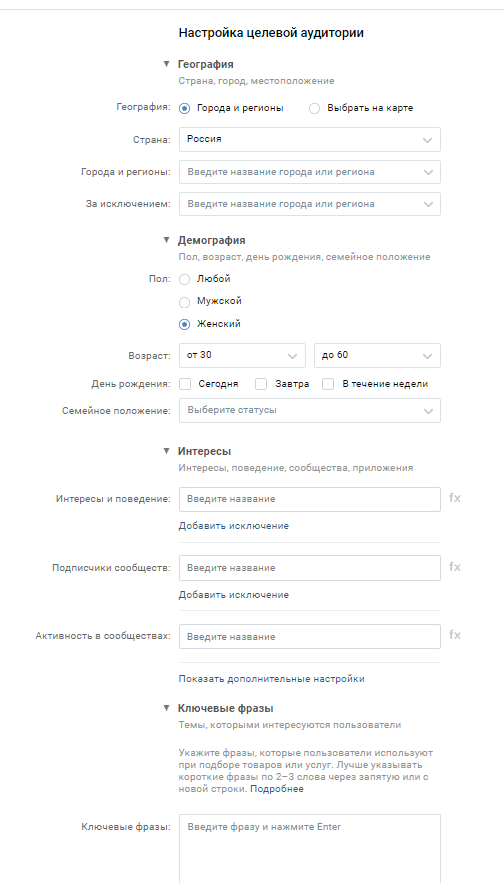
Task: Collapse the География section triangle
Action: 166,64
